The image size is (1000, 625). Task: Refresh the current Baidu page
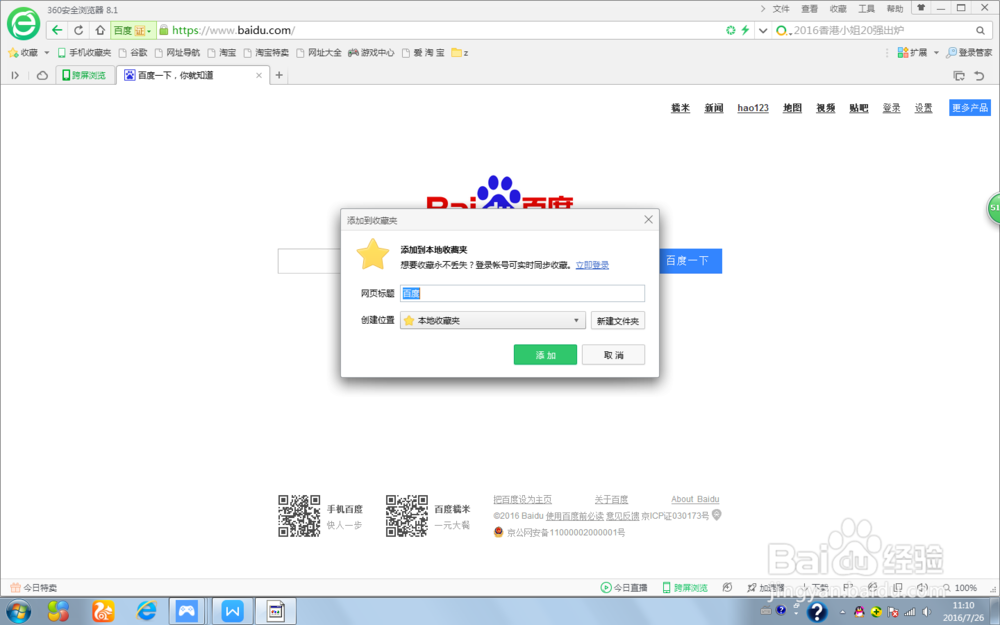pyautogui.click(x=78, y=30)
